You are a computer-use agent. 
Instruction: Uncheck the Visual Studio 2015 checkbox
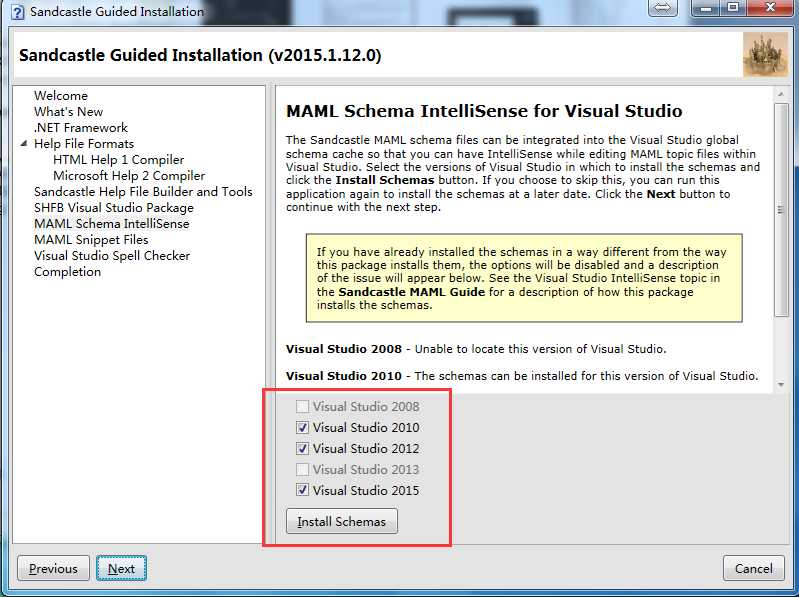point(302,490)
